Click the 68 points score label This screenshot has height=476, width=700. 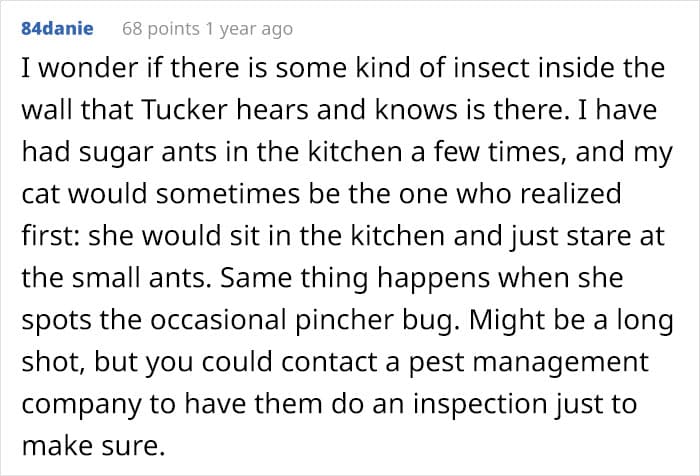161,29
